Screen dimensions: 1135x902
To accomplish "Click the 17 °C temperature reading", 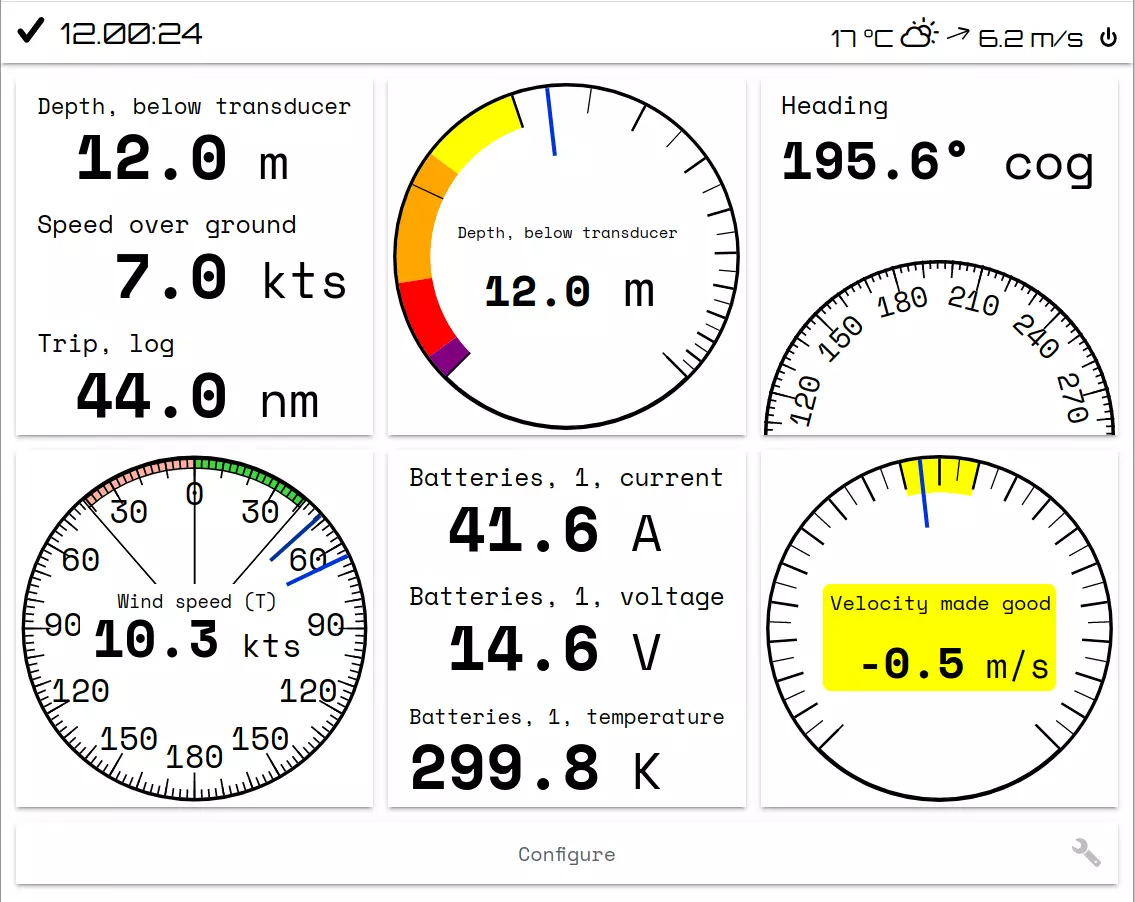I will click(x=861, y=38).
